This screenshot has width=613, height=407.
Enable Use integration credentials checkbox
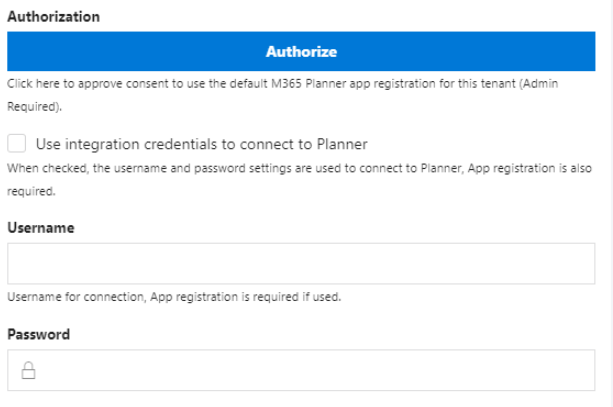coord(16,143)
